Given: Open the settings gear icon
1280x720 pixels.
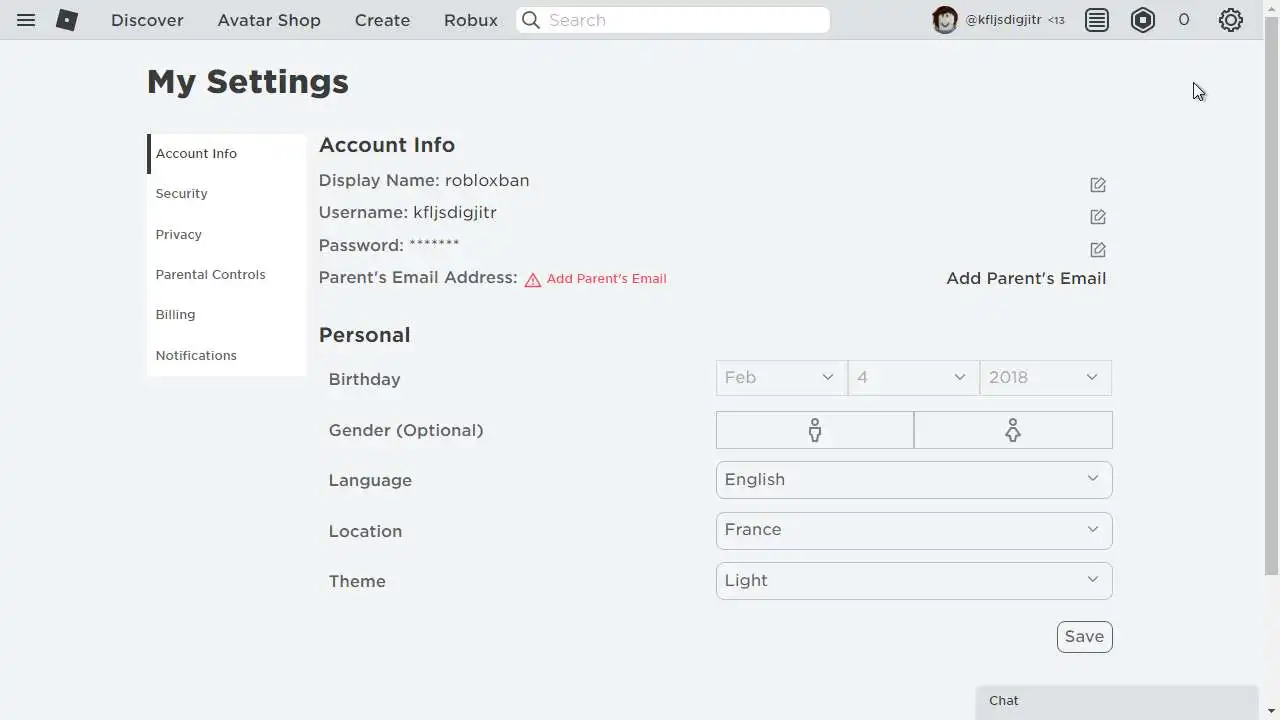Looking at the screenshot, I should [1230, 20].
